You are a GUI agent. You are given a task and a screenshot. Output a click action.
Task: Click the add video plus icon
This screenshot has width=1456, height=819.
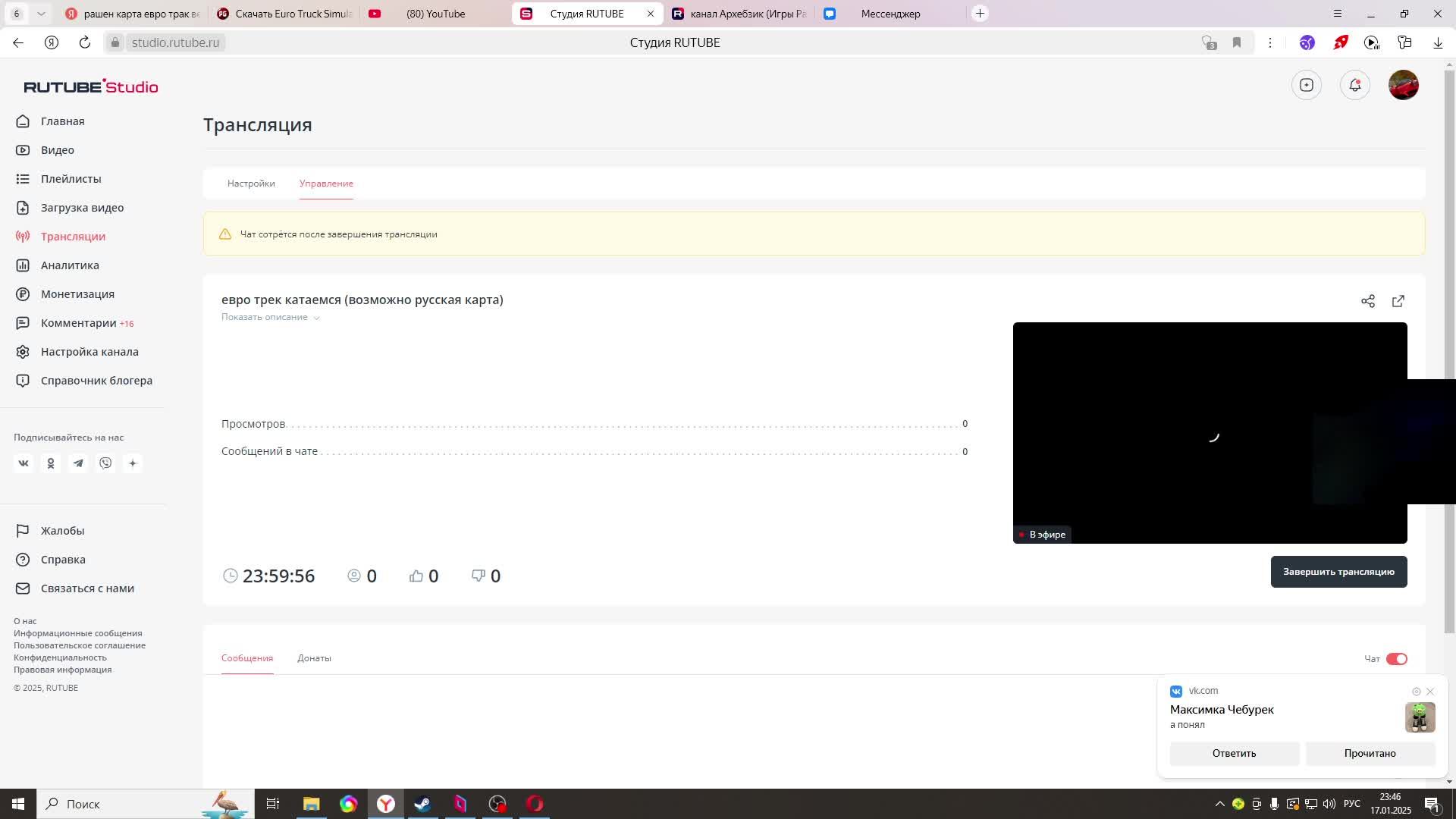[1306, 85]
